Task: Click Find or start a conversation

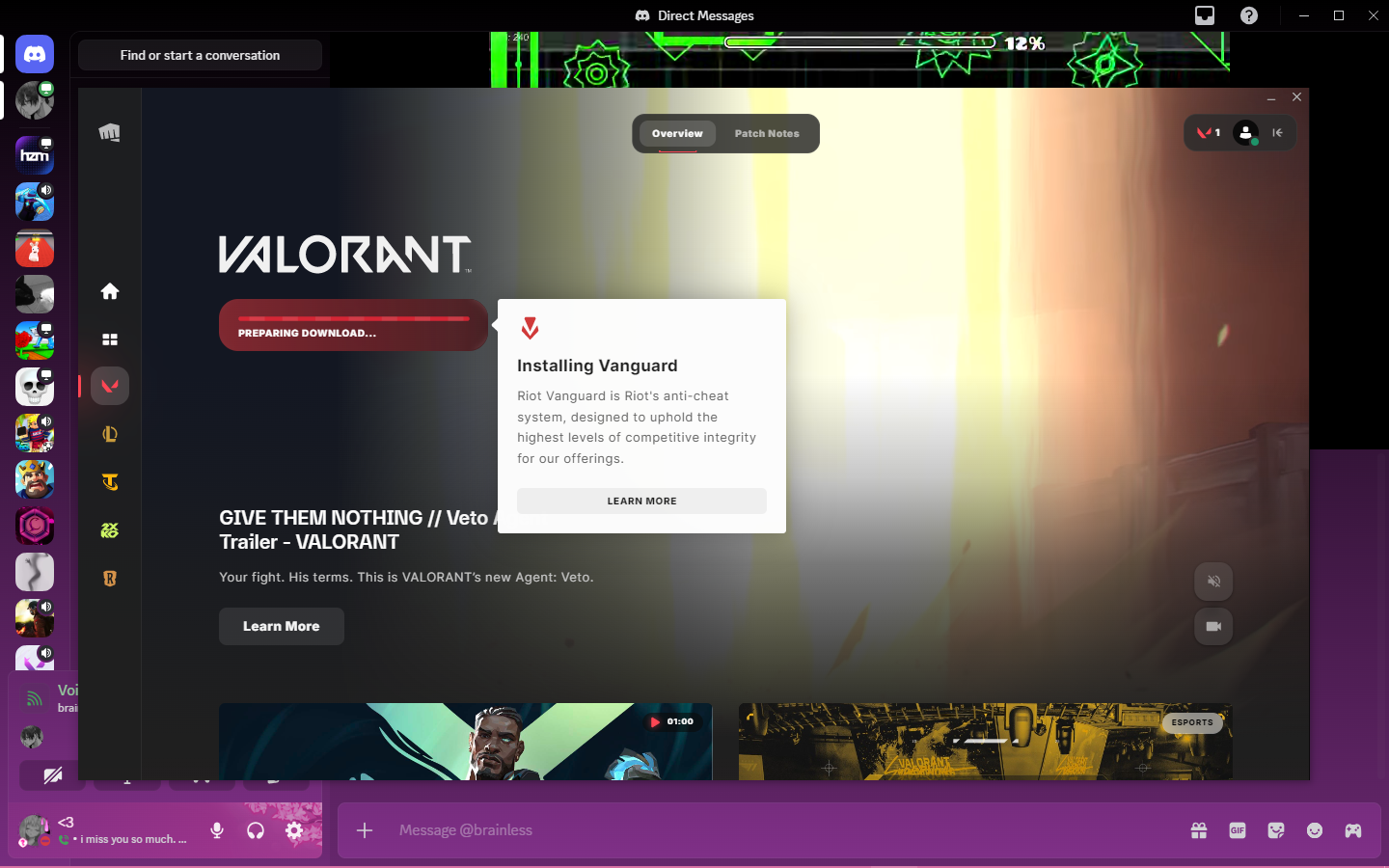Action: 200,55
